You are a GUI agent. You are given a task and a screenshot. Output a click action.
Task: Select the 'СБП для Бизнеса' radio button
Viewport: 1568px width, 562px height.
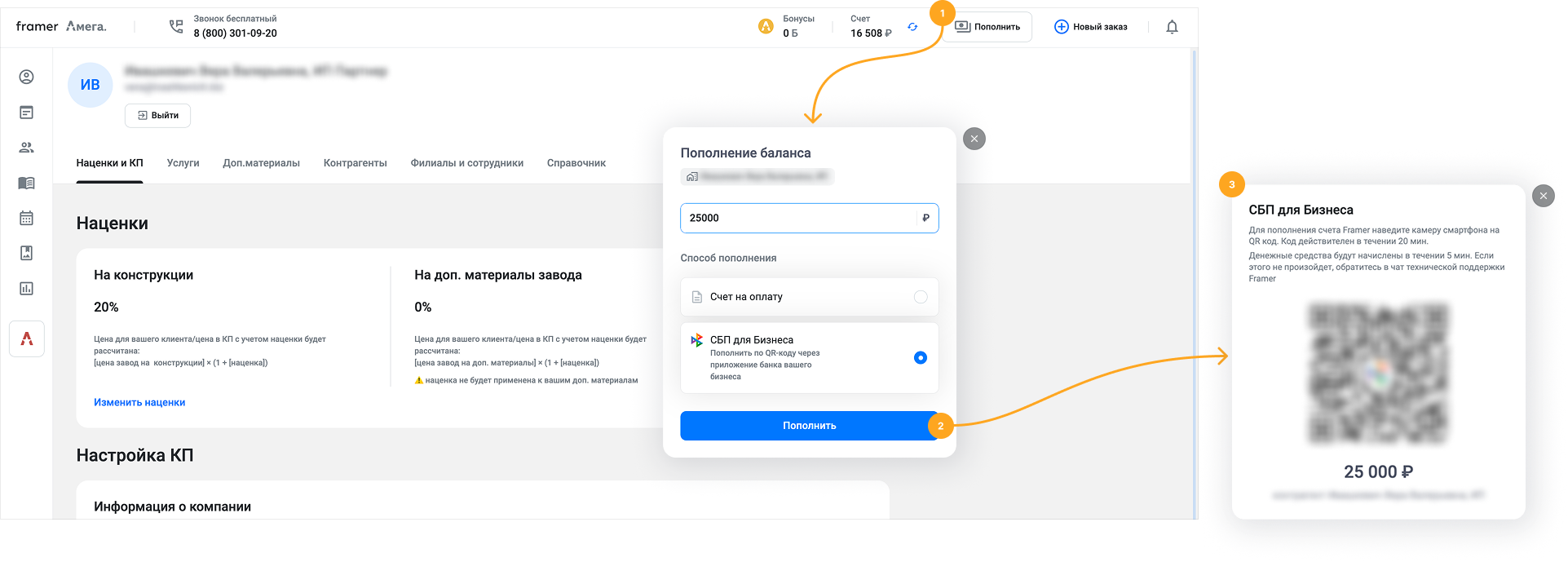click(x=920, y=357)
